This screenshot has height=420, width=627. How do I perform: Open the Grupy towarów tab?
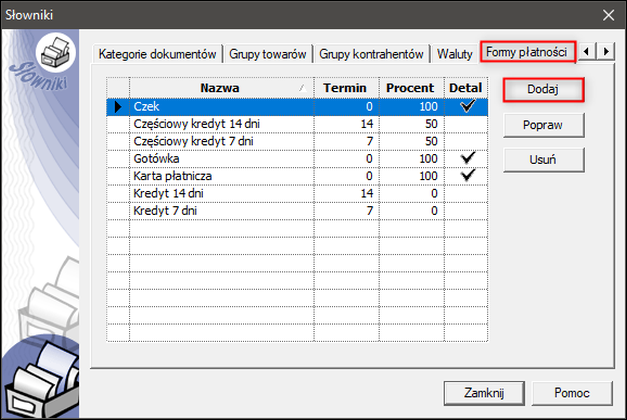click(268, 54)
